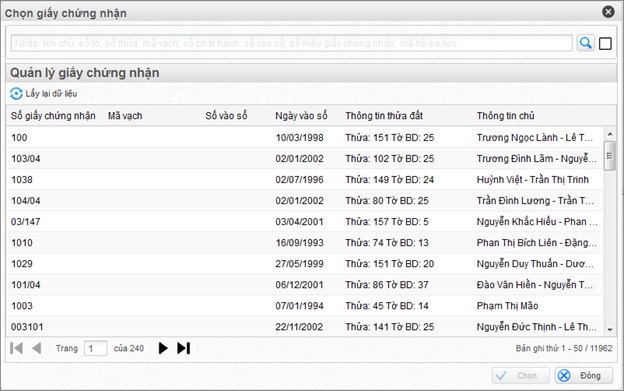624x391 pixels.
Task: Click the Lấy lại dữ liệu label
Action: (51, 94)
